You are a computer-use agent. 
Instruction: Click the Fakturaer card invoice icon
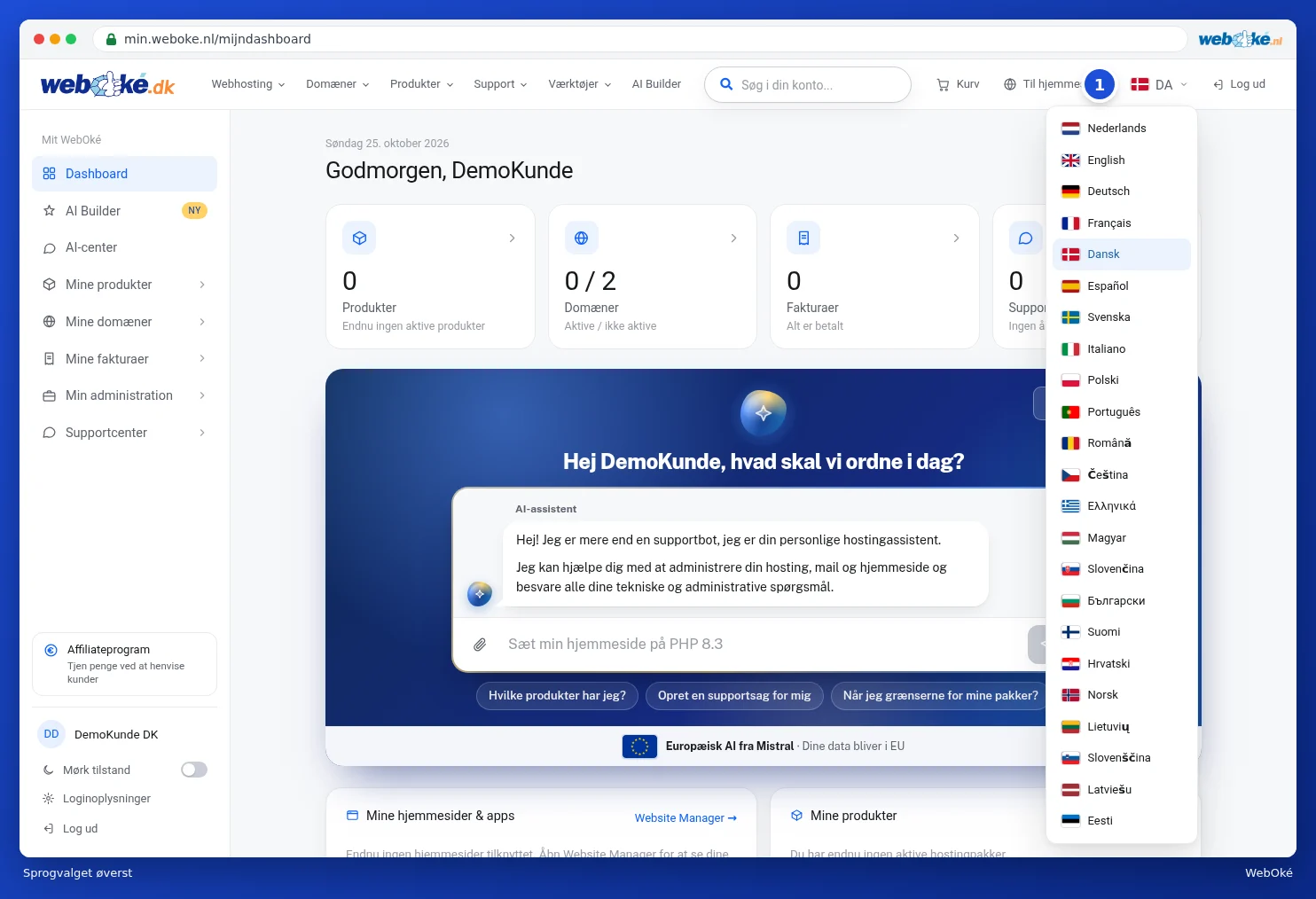tap(803, 238)
